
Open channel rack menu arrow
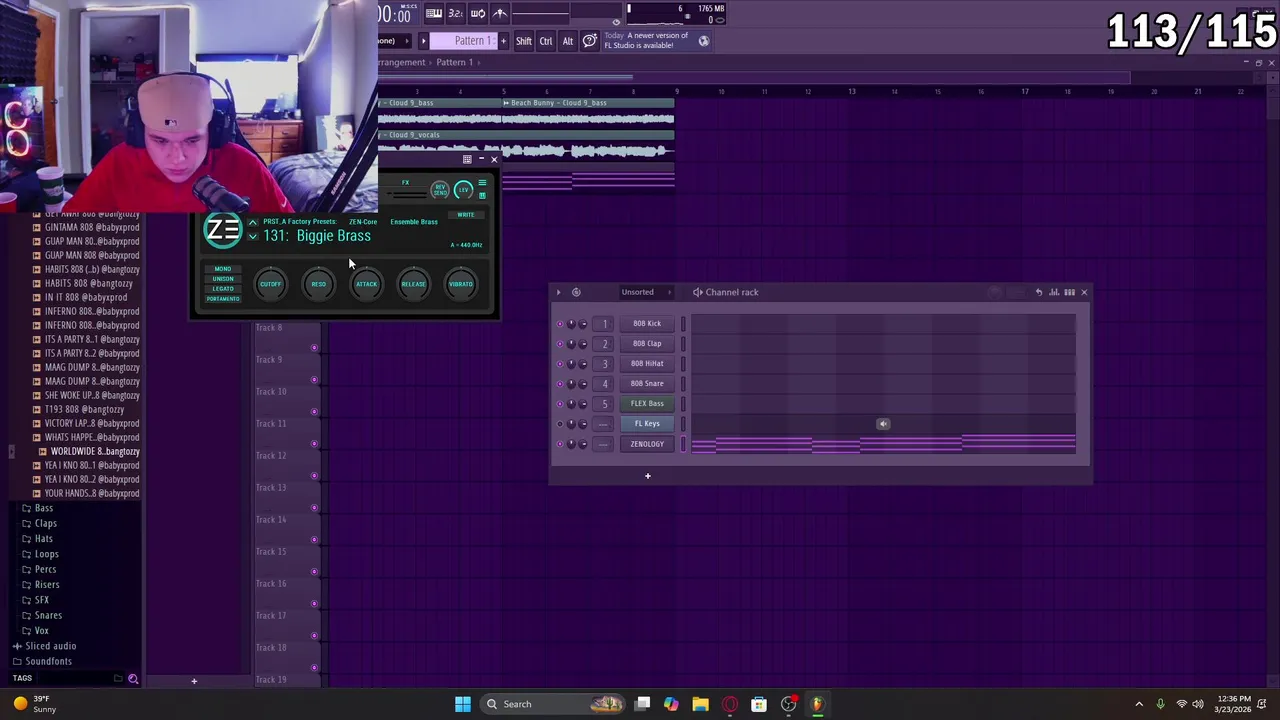coord(558,292)
